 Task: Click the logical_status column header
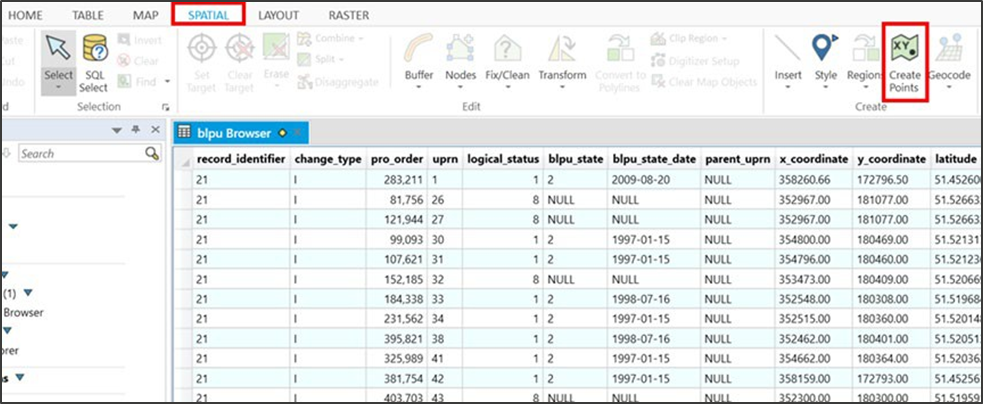tap(502, 159)
